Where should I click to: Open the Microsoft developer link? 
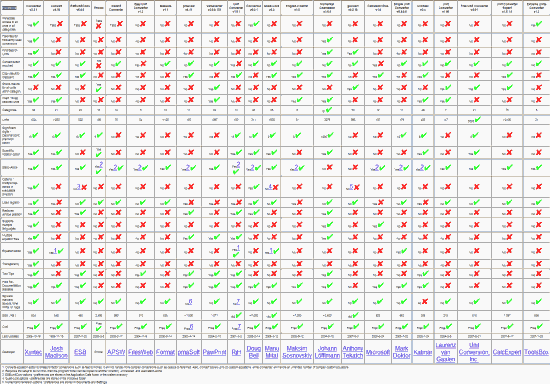pos(378,352)
